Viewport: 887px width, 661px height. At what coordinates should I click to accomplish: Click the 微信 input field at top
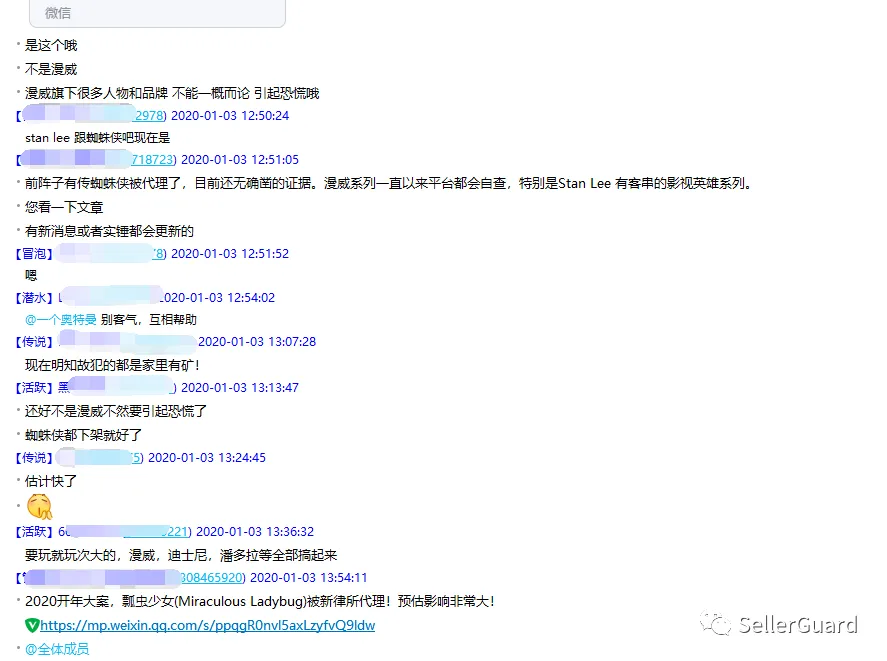[x=157, y=13]
